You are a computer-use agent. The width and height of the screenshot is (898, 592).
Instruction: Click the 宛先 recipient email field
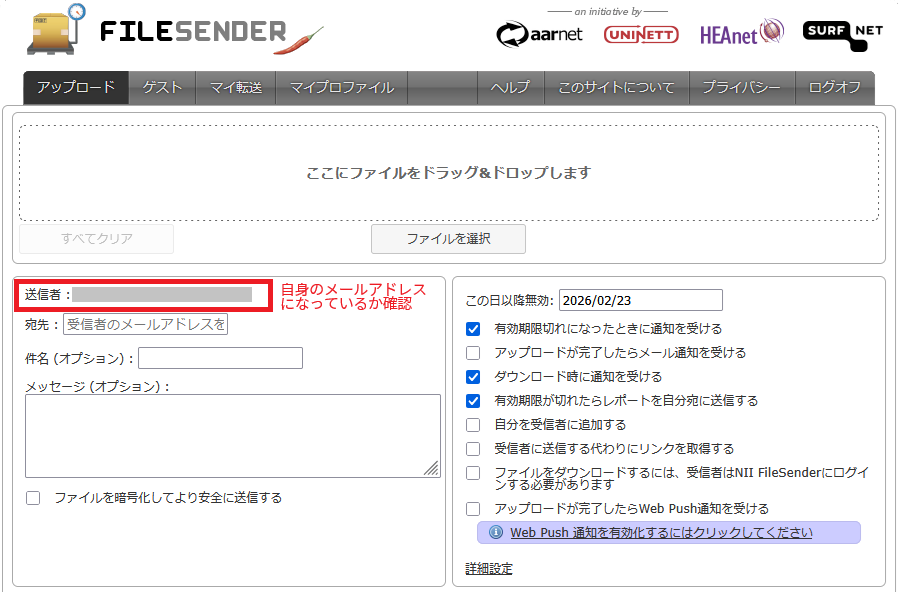click(x=146, y=324)
